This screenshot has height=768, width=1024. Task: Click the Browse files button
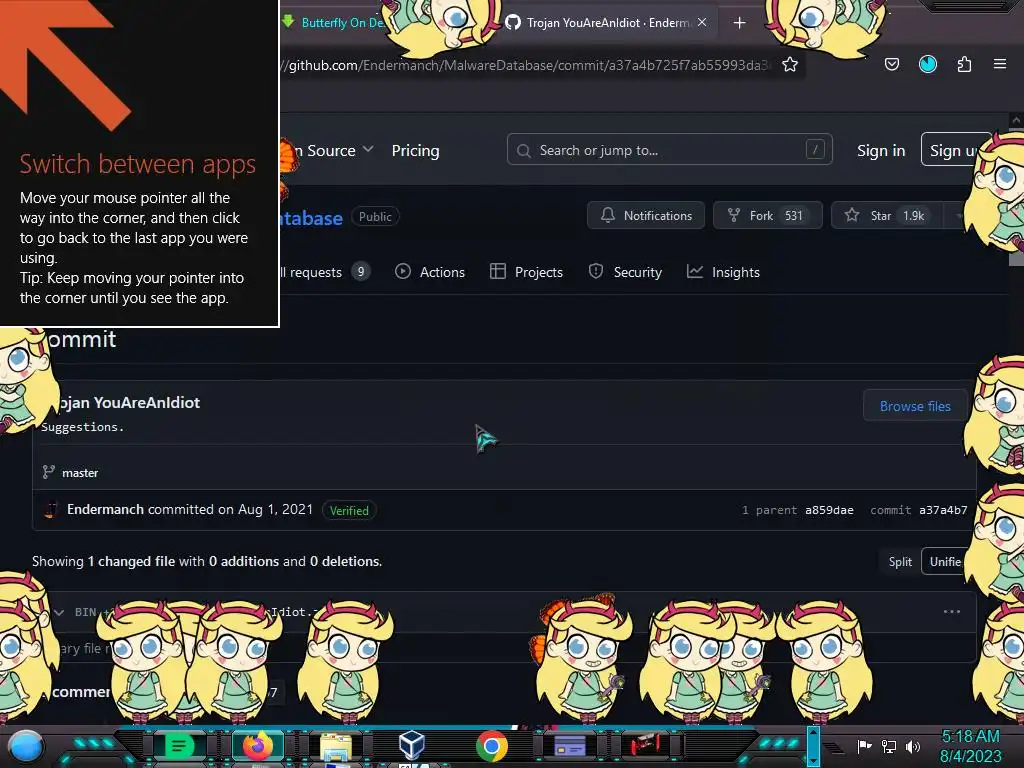click(915, 406)
